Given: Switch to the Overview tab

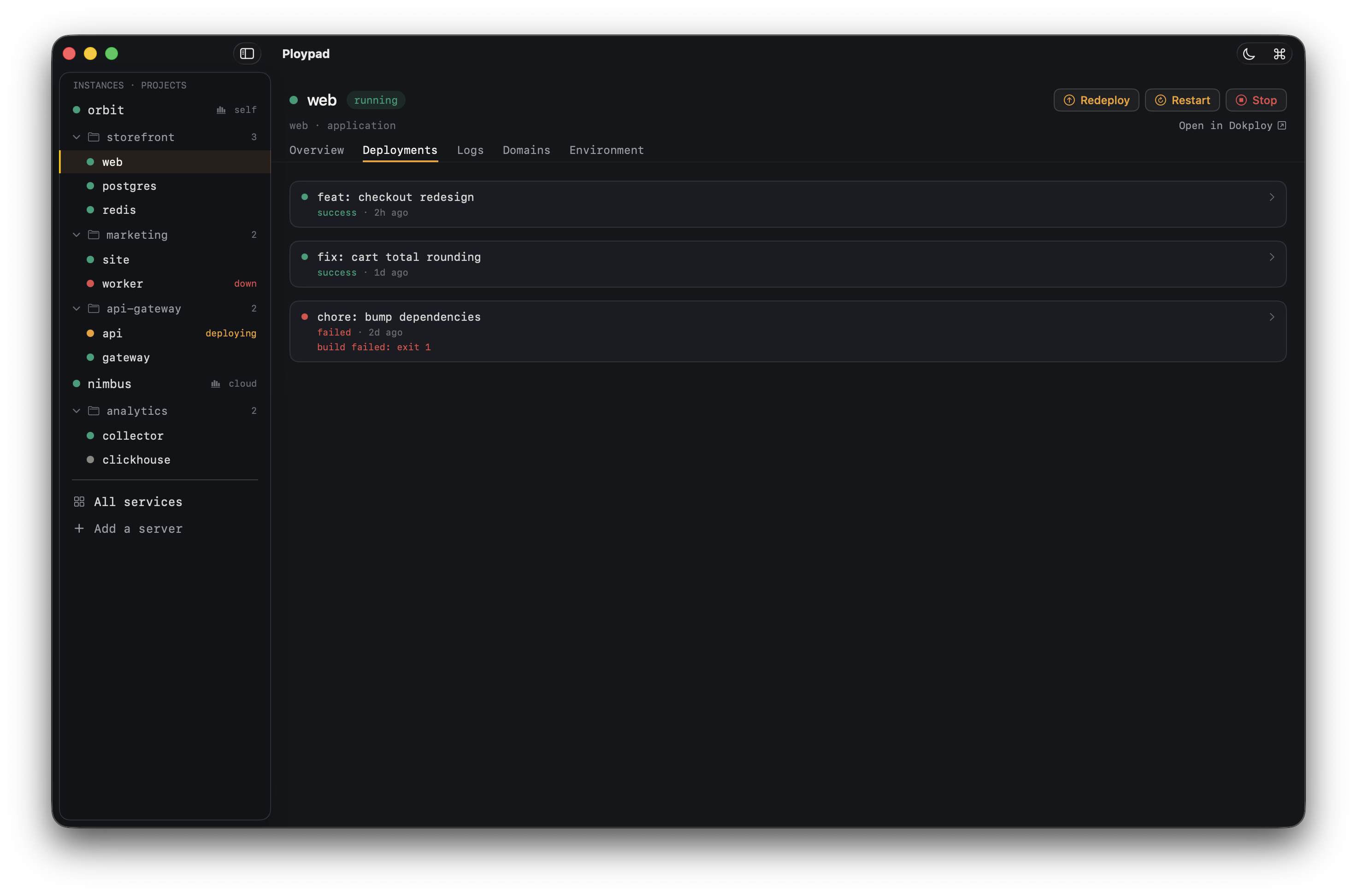Looking at the screenshot, I should click(x=317, y=150).
